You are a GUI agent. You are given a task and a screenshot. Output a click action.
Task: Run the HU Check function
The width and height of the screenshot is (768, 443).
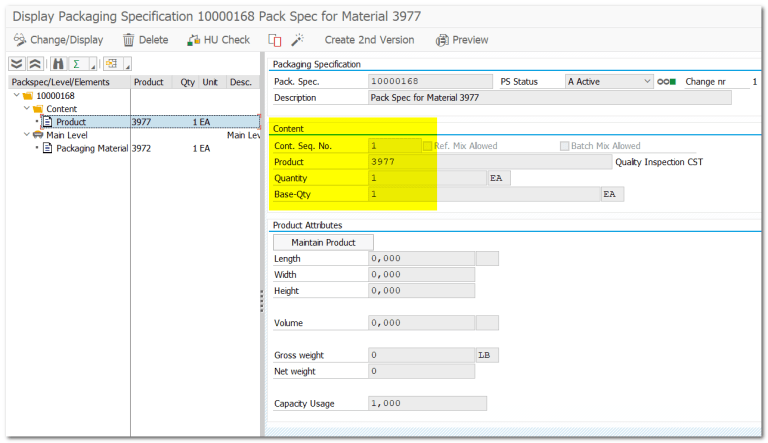pos(218,40)
